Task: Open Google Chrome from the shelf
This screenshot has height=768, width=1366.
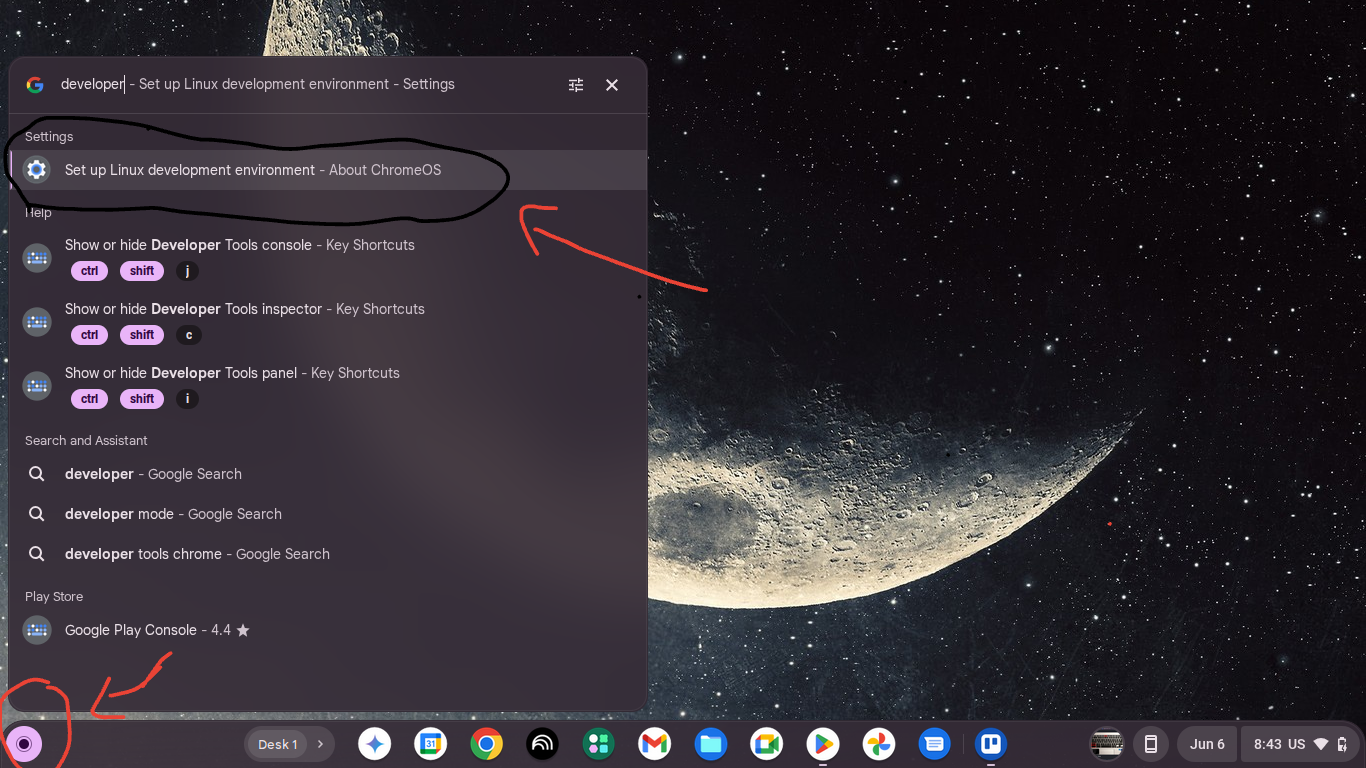Action: coord(487,744)
